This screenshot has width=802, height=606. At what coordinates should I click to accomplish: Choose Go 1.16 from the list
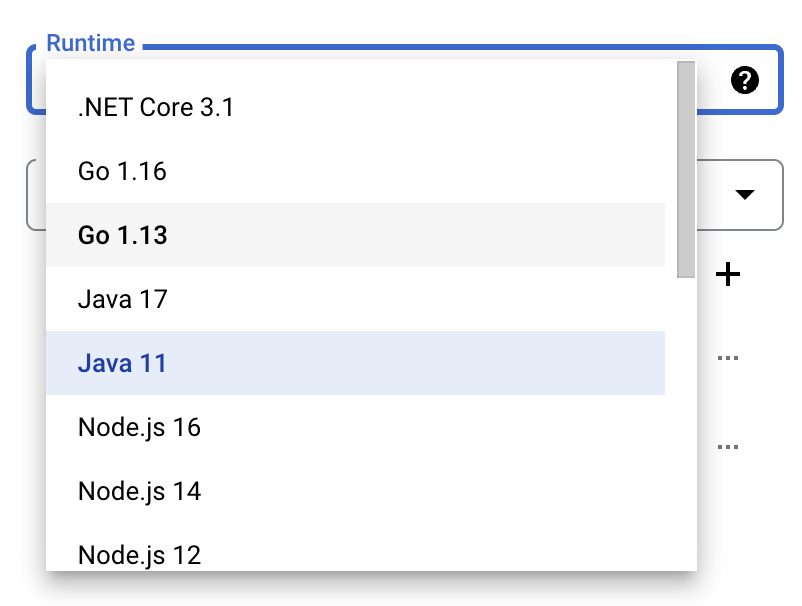coord(122,172)
